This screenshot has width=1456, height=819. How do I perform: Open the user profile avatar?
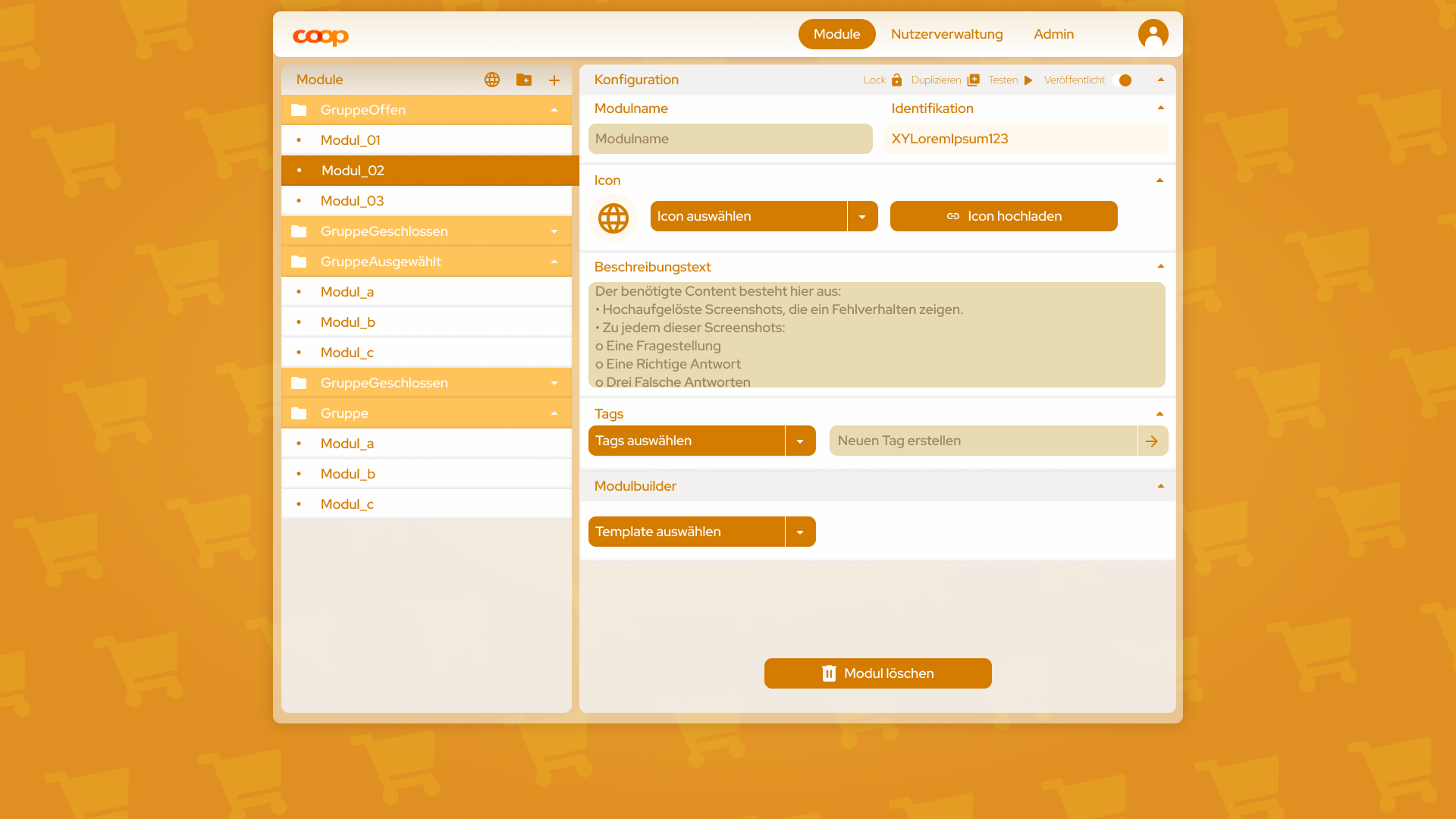[1153, 34]
